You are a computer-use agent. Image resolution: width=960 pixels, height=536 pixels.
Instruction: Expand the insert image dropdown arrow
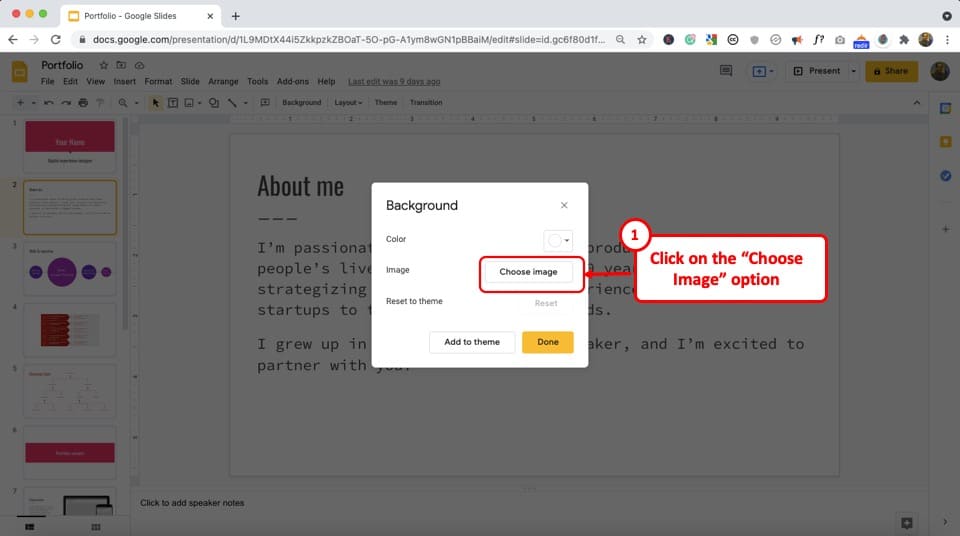[200, 103]
